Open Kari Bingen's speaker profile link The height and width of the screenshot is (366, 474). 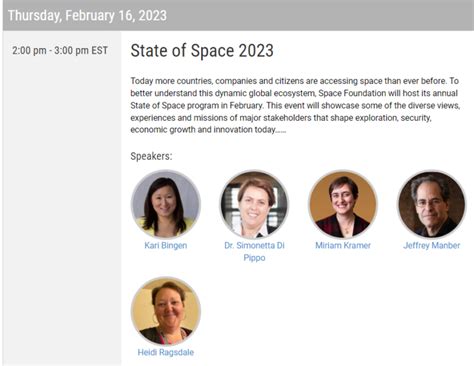[x=166, y=246]
